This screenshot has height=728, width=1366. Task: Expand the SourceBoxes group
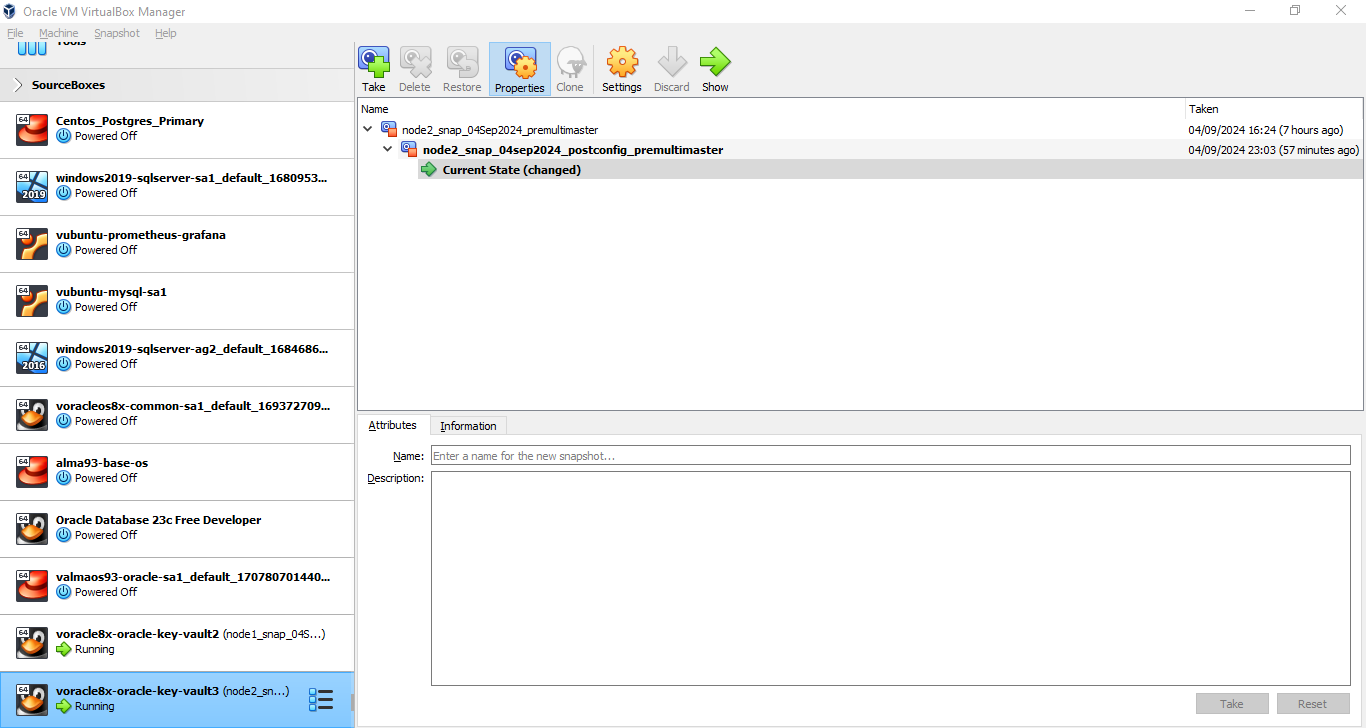click(18, 85)
